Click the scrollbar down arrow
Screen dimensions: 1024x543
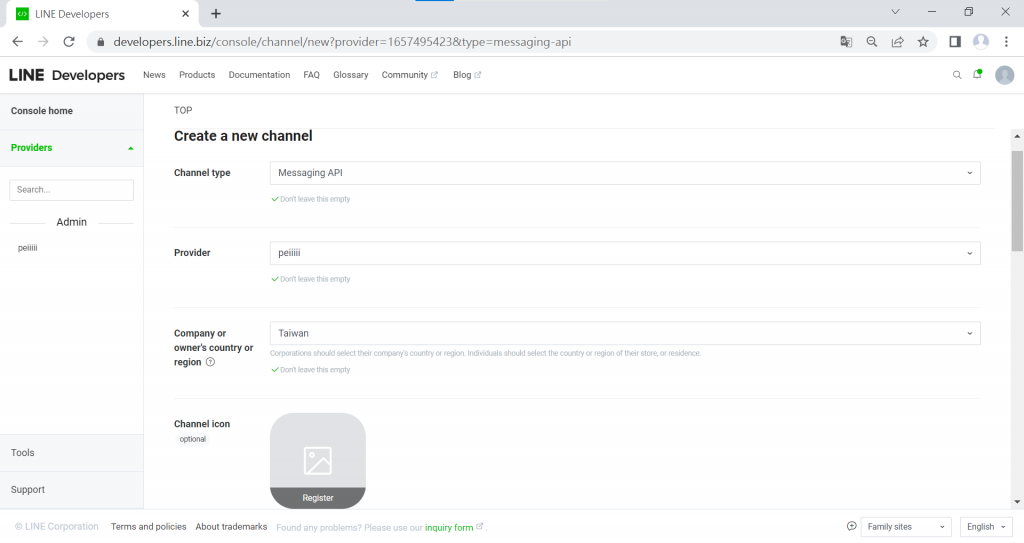tap(1017, 502)
